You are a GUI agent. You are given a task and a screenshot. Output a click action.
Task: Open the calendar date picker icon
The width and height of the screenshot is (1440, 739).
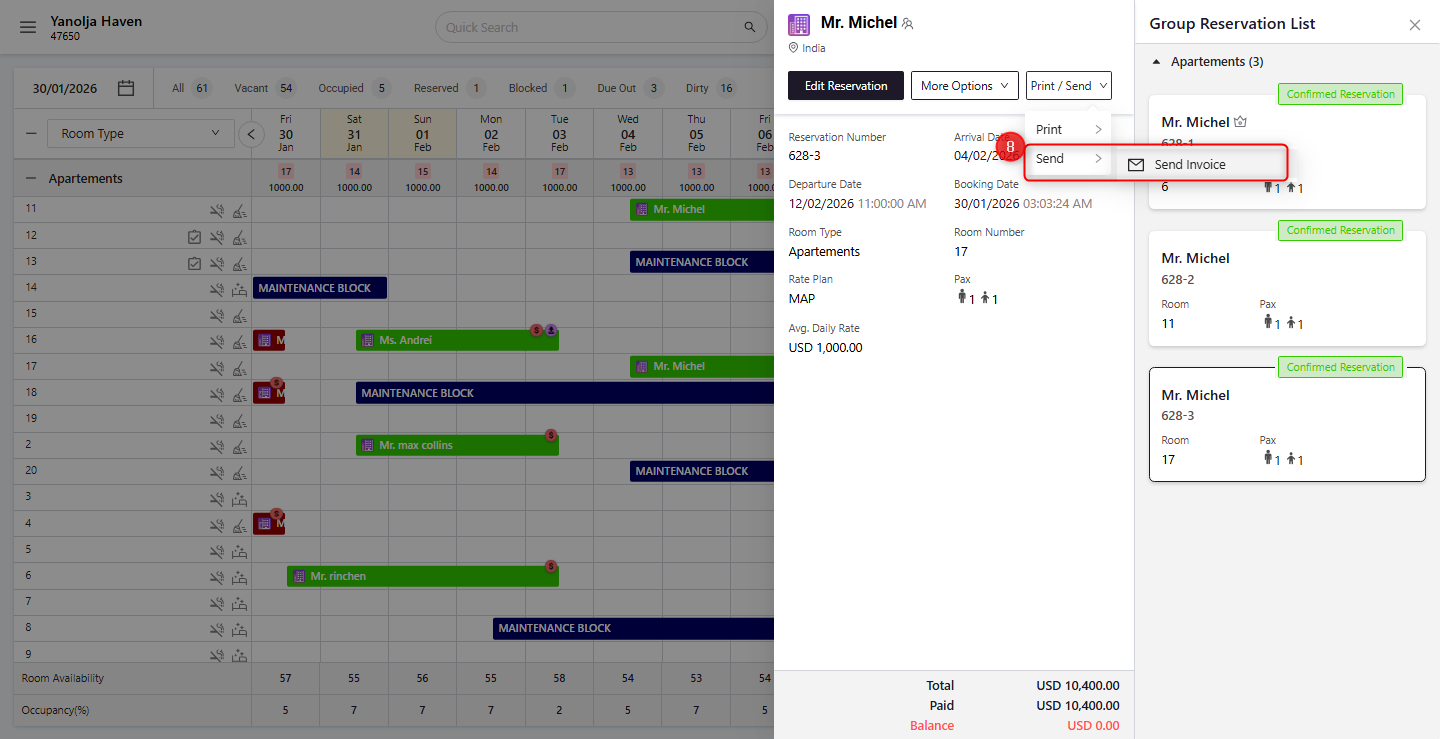click(x=126, y=88)
